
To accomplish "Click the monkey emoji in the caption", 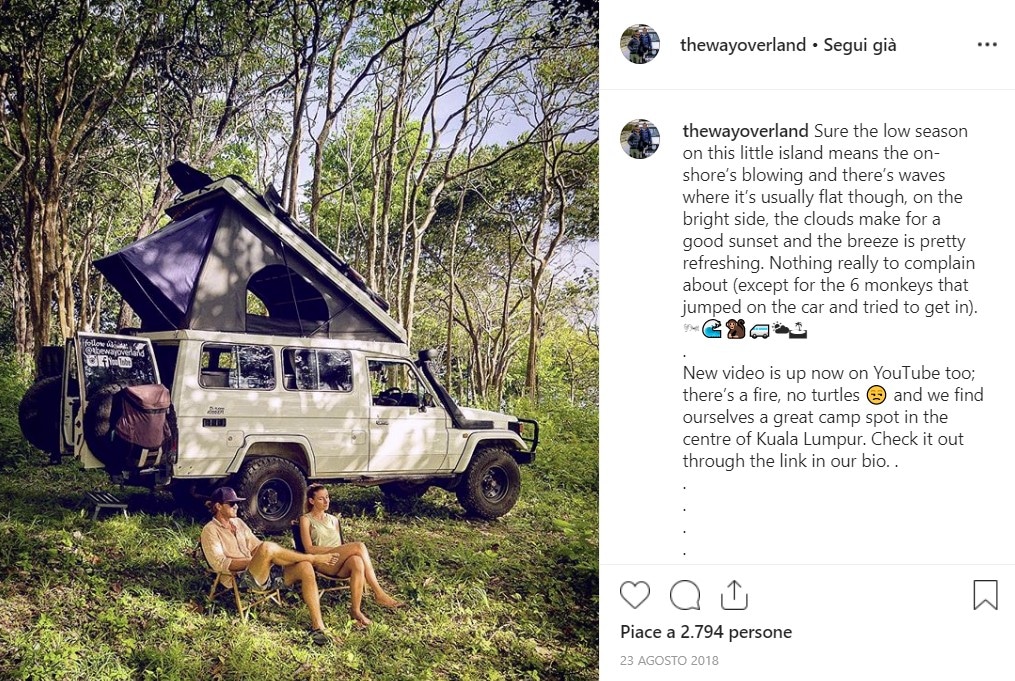I will [x=735, y=329].
